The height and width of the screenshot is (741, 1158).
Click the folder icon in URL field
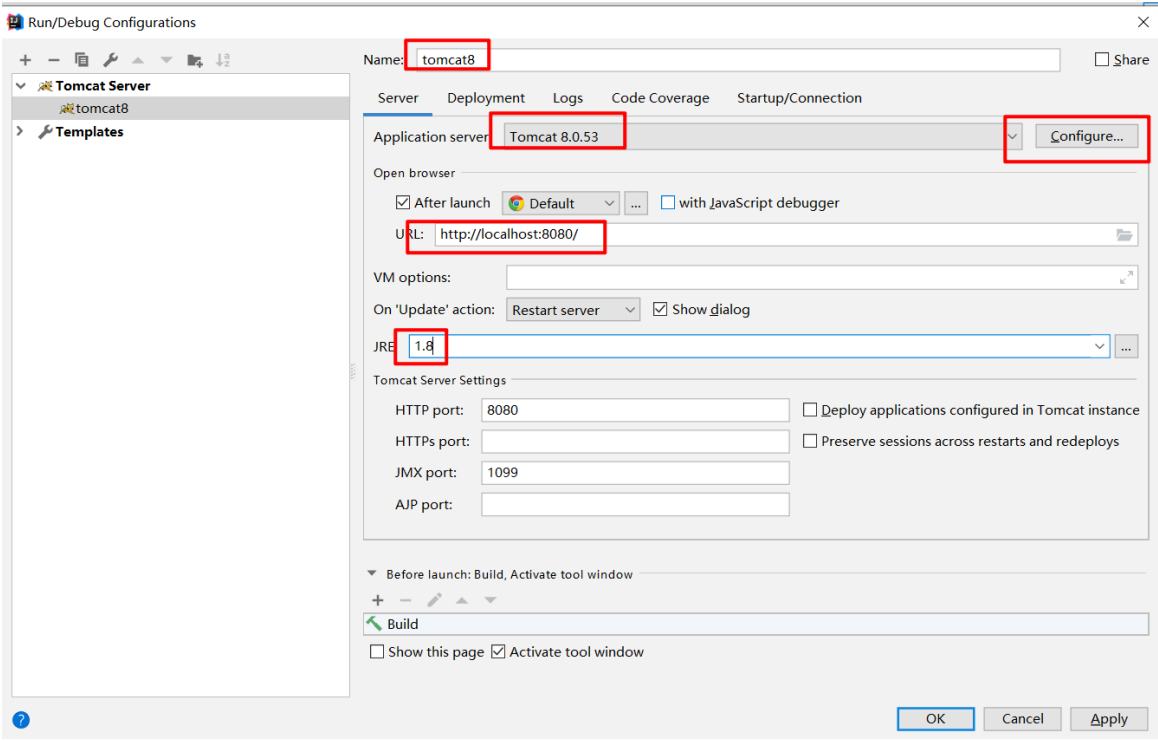(x=1124, y=235)
